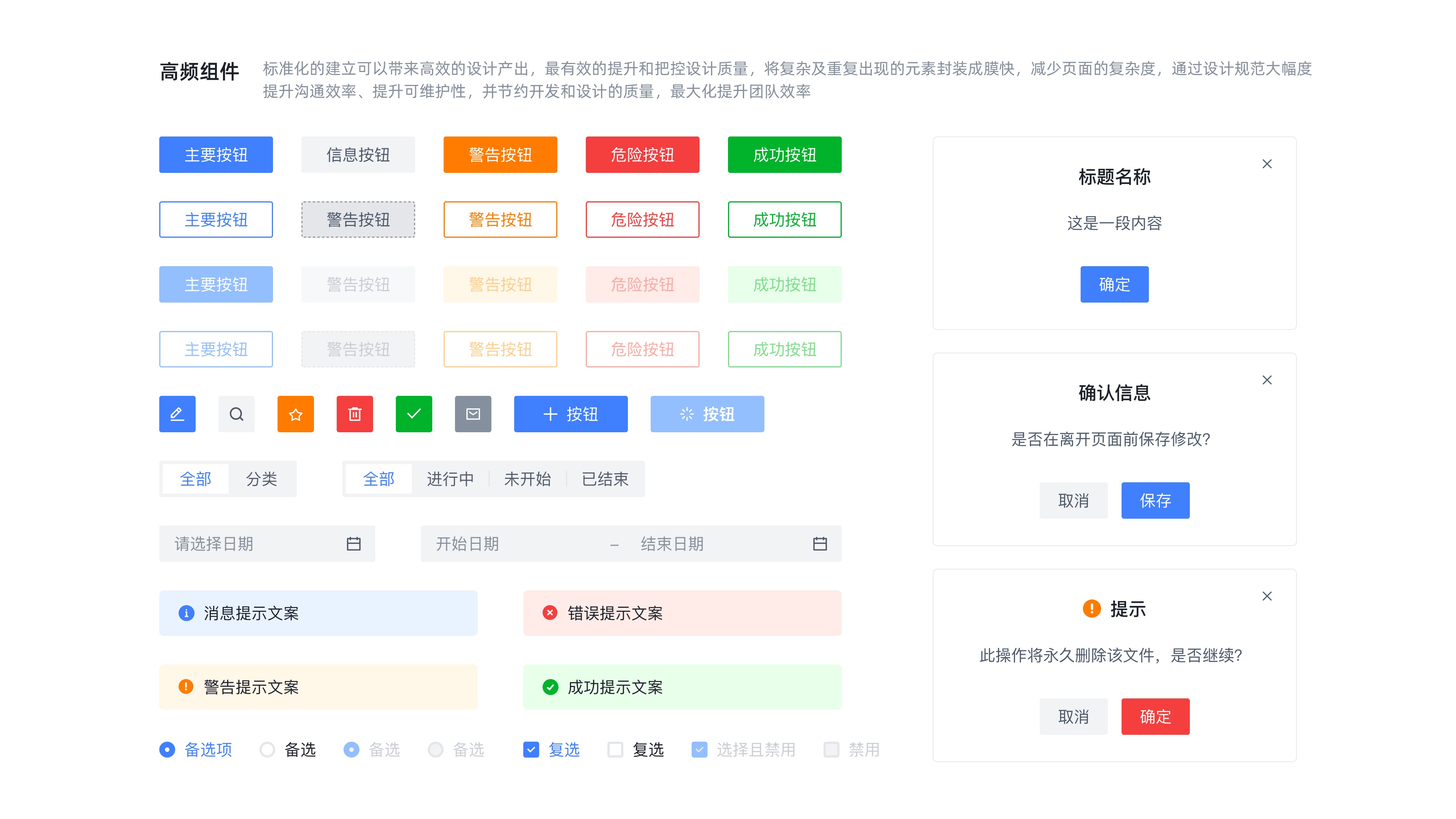Viewport: 1456px width, 819px height.
Task: Click the gray search magnifier icon button
Action: point(236,414)
